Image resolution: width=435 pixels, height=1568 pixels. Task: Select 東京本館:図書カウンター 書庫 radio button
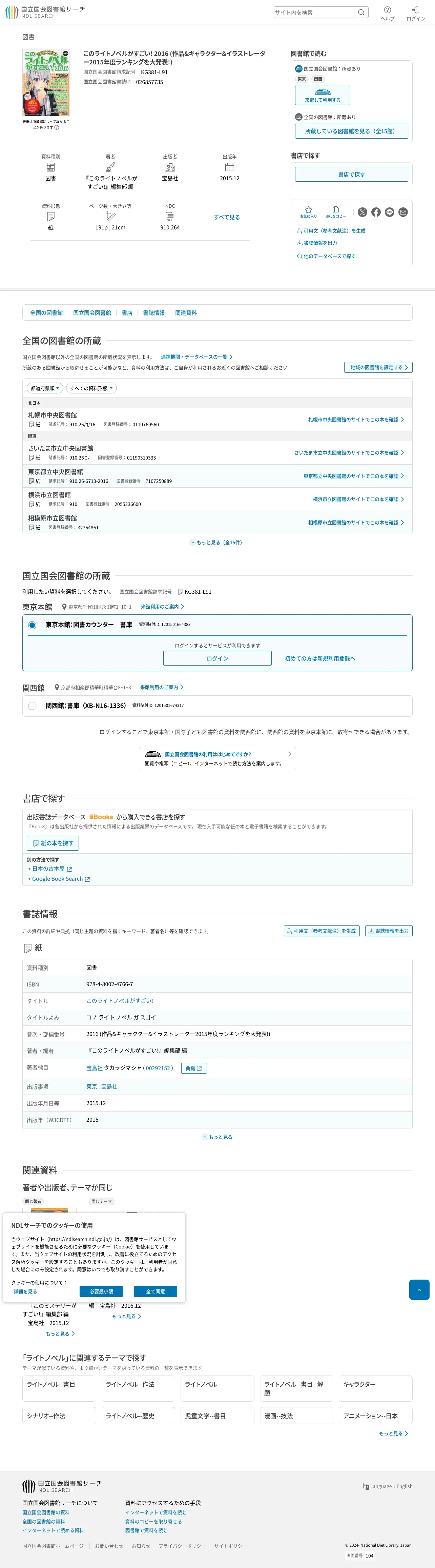32,625
